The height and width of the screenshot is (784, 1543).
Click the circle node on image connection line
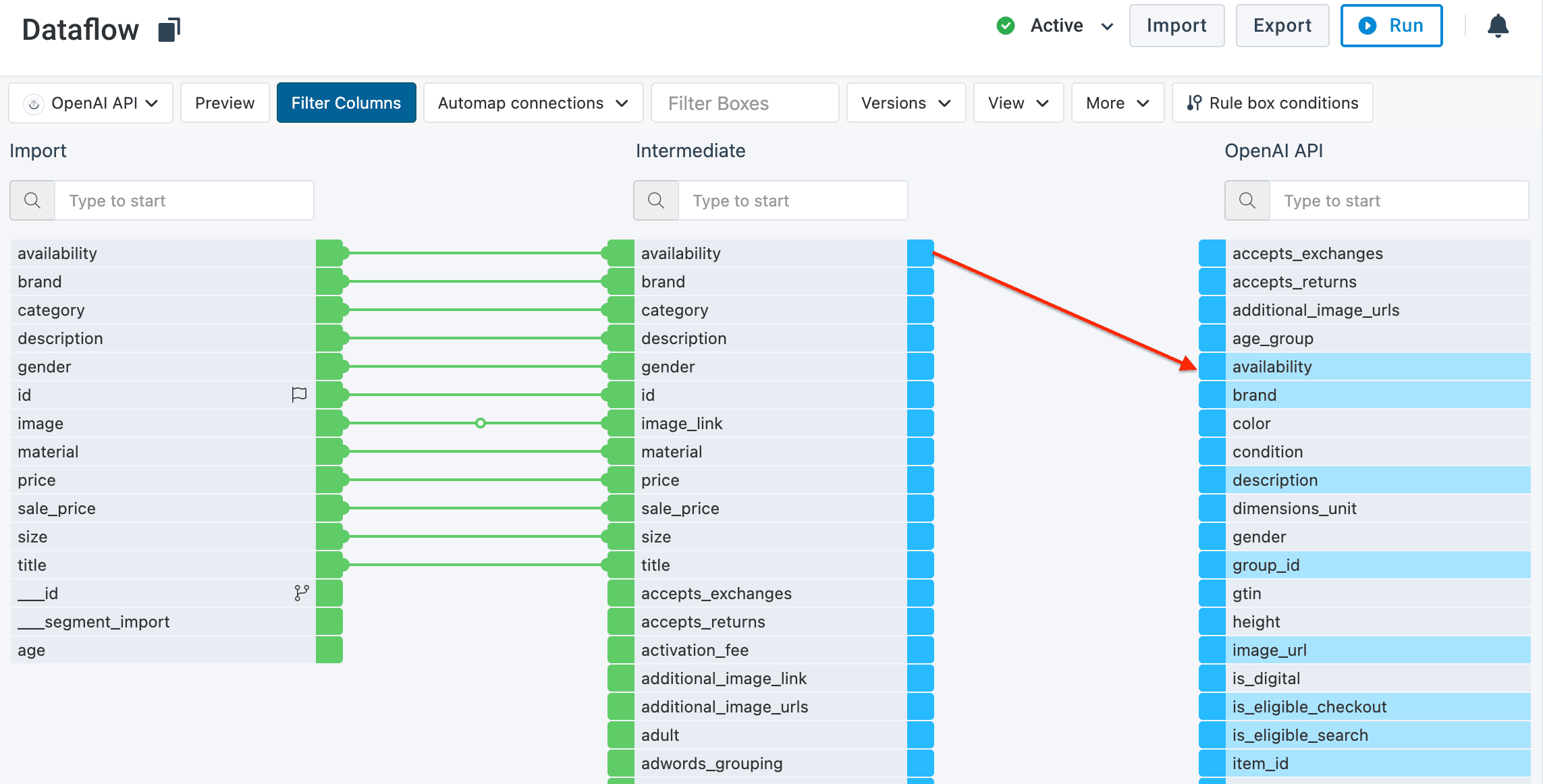coord(480,423)
